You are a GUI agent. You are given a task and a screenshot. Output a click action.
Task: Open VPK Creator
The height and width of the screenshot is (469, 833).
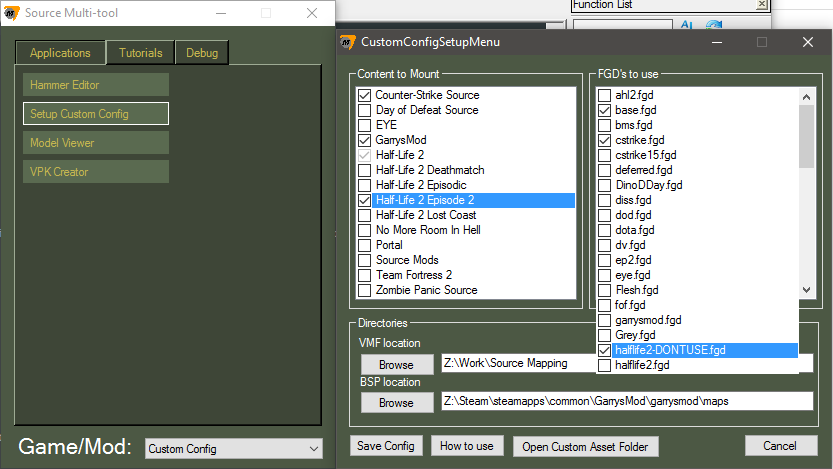(x=96, y=172)
